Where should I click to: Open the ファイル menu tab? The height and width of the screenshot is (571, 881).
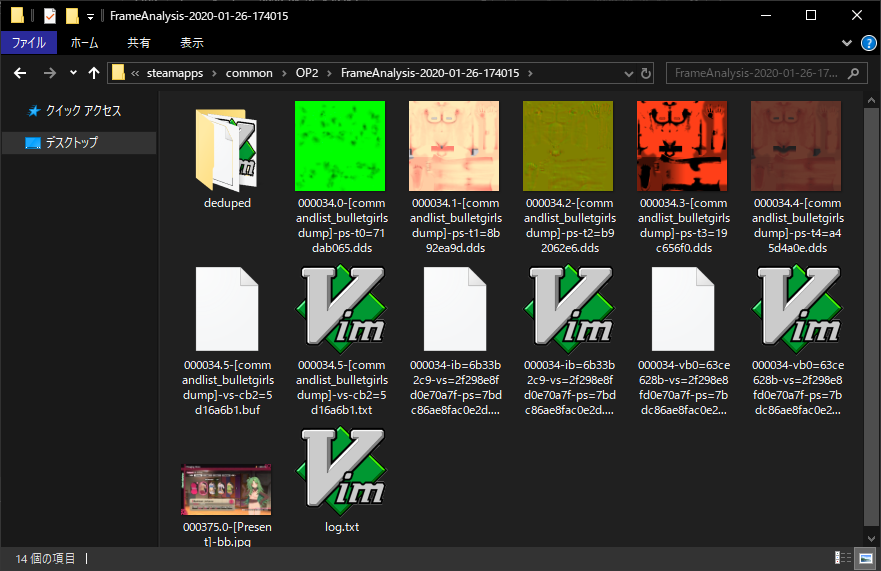(x=29, y=43)
